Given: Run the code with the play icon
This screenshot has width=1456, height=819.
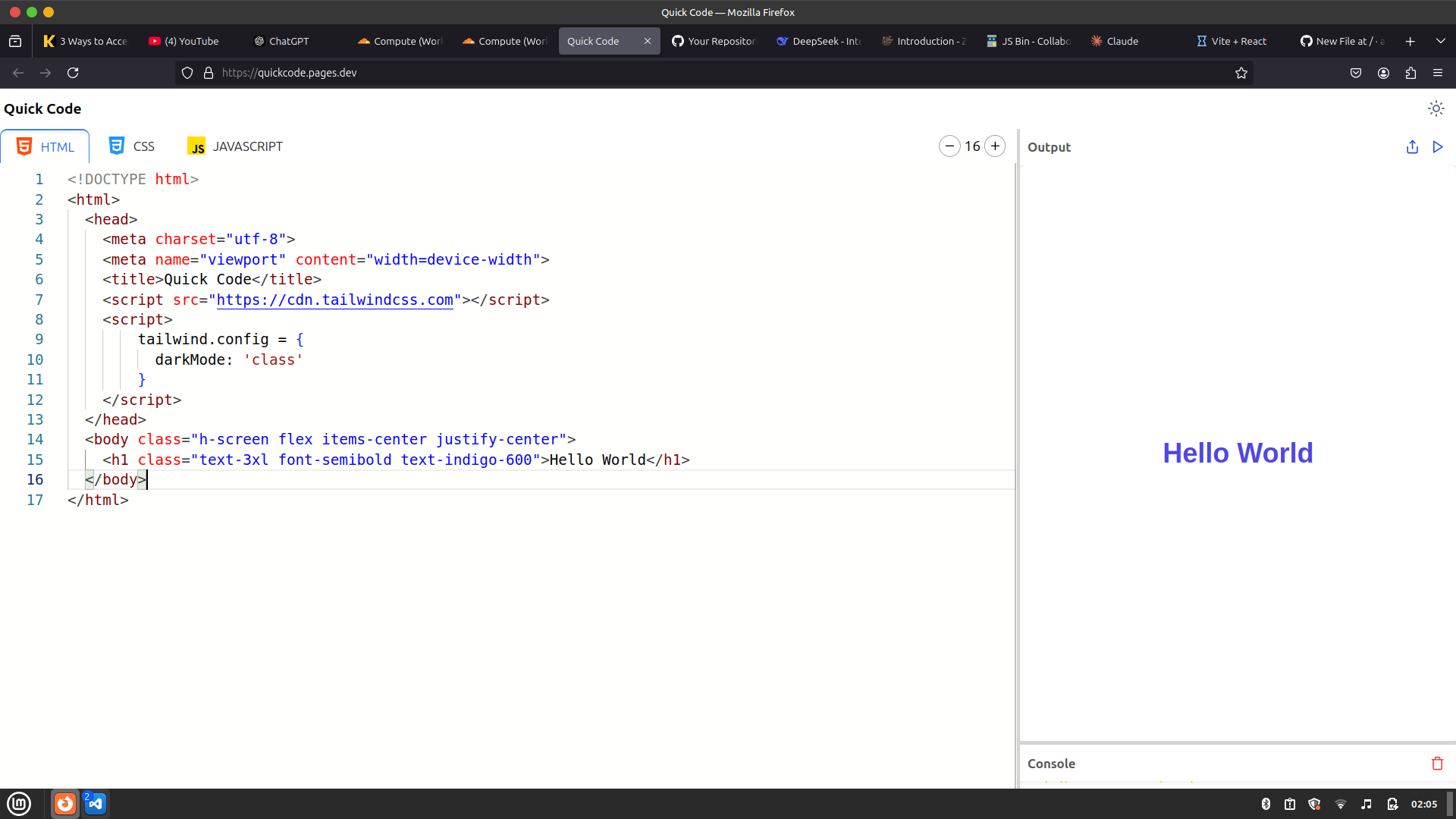Looking at the screenshot, I should click(1438, 147).
